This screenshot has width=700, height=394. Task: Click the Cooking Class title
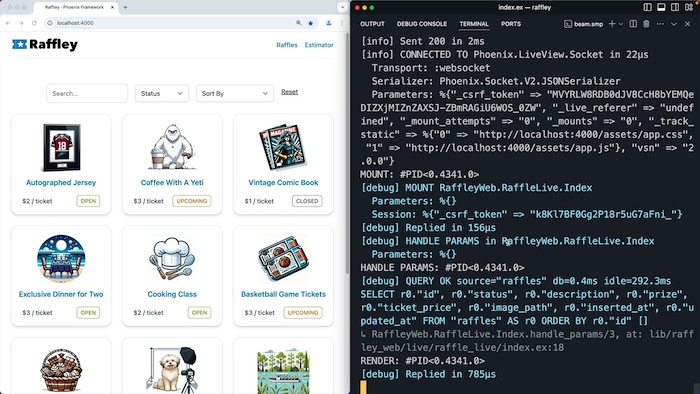tap(172, 294)
